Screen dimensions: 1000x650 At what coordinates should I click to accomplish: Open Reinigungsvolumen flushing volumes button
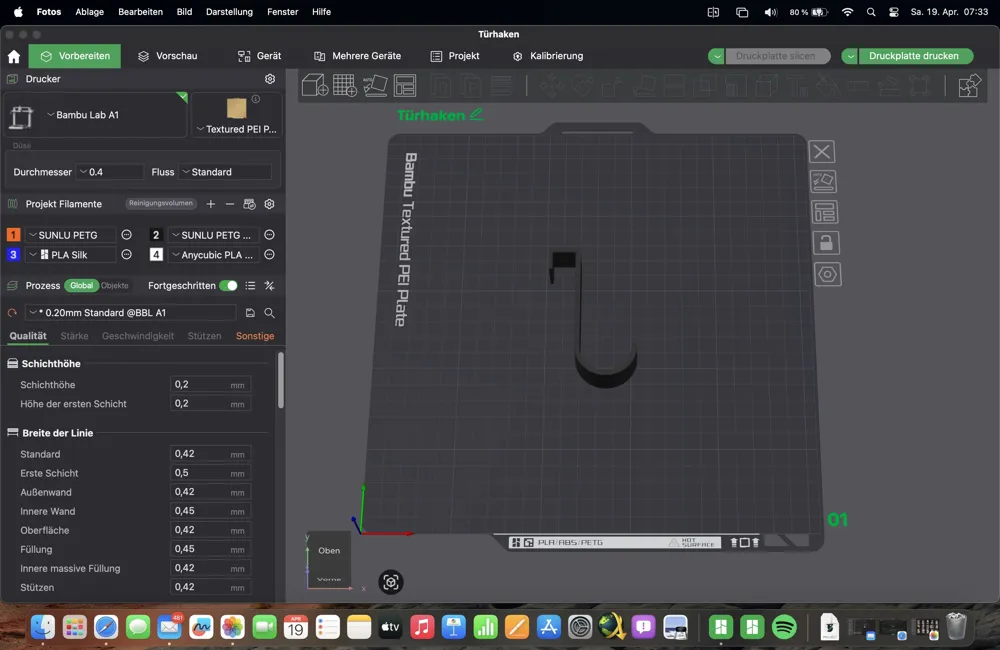pyautogui.click(x=161, y=203)
